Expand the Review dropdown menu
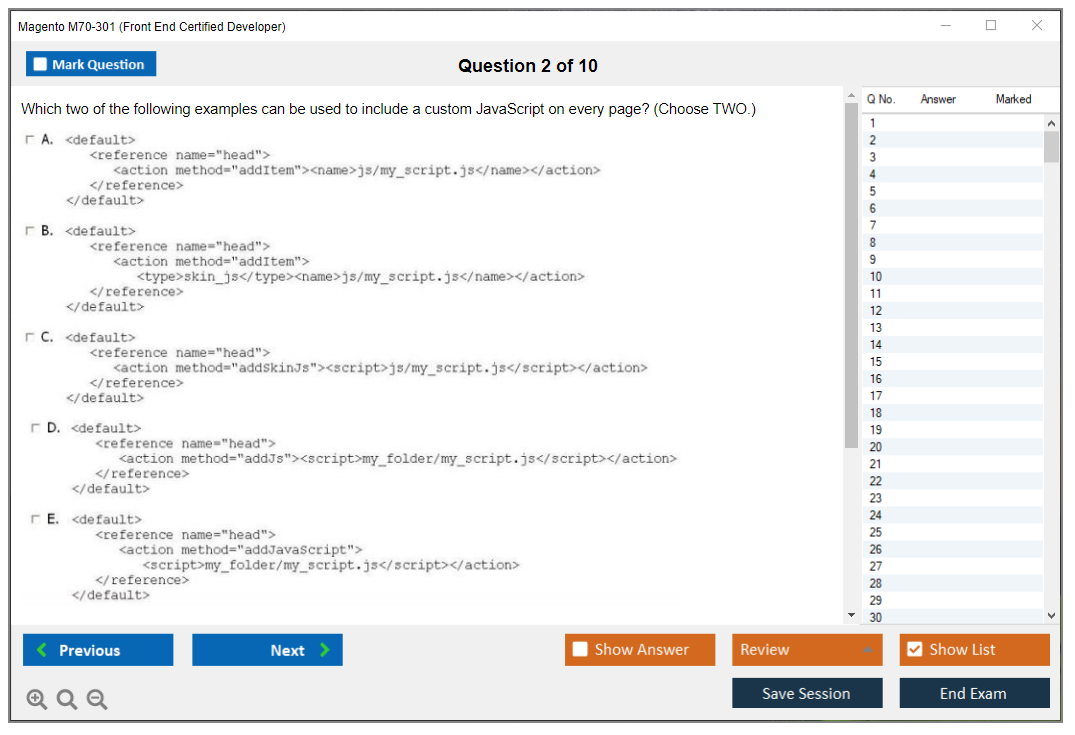Viewport: 1075px width, 735px height. click(807, 650)
